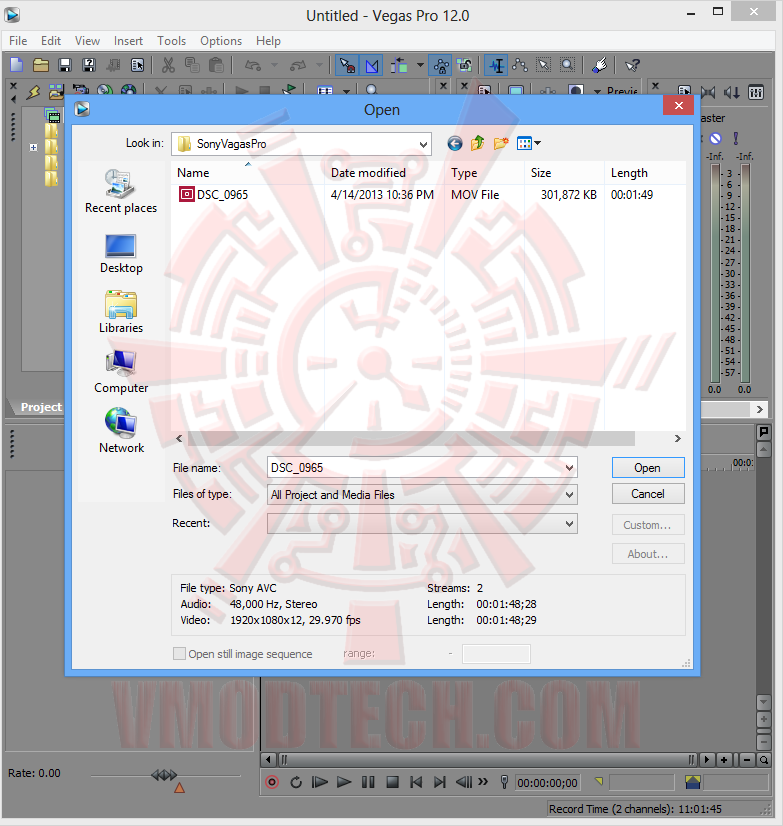This screenshot has width=783, height=826.
Task: Sort by the Name column header
Action: (x=248, y=173)
